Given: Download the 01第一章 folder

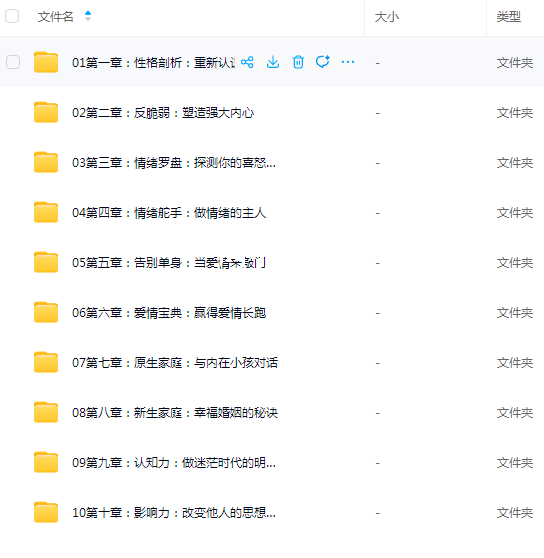Looking at the screenshot, I should (x=273, y=62).
